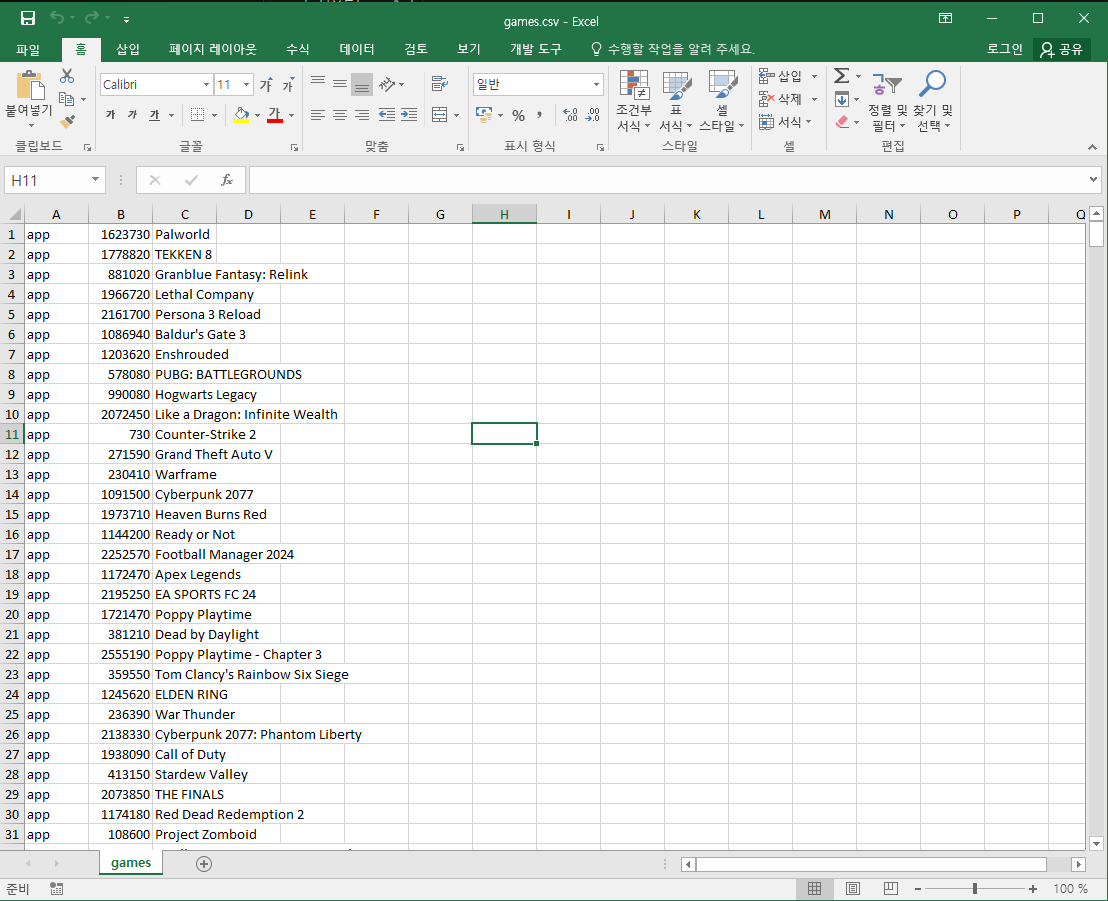Open number format dropdown showing 일반
This screenshot has height=901, width=1108.
click(596, 85)
